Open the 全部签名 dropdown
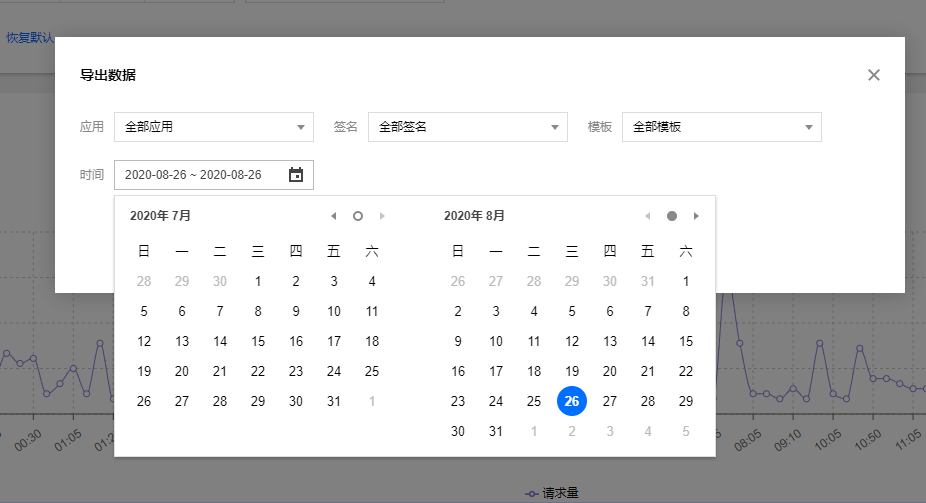The width and height of the screenshot is (926, 503). coord(468,127)
